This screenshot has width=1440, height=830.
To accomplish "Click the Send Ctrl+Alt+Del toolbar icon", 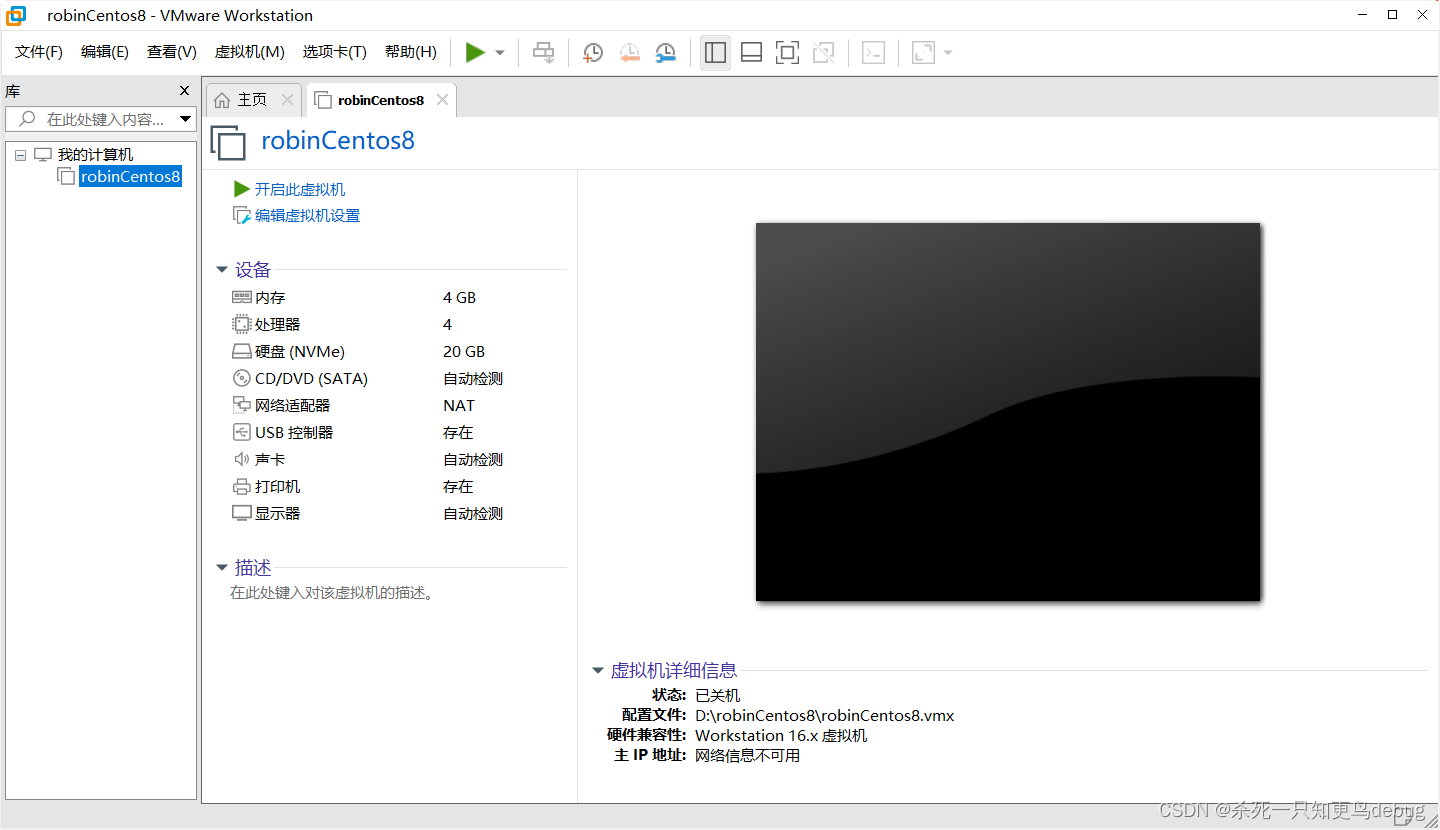I will (543, 52).
